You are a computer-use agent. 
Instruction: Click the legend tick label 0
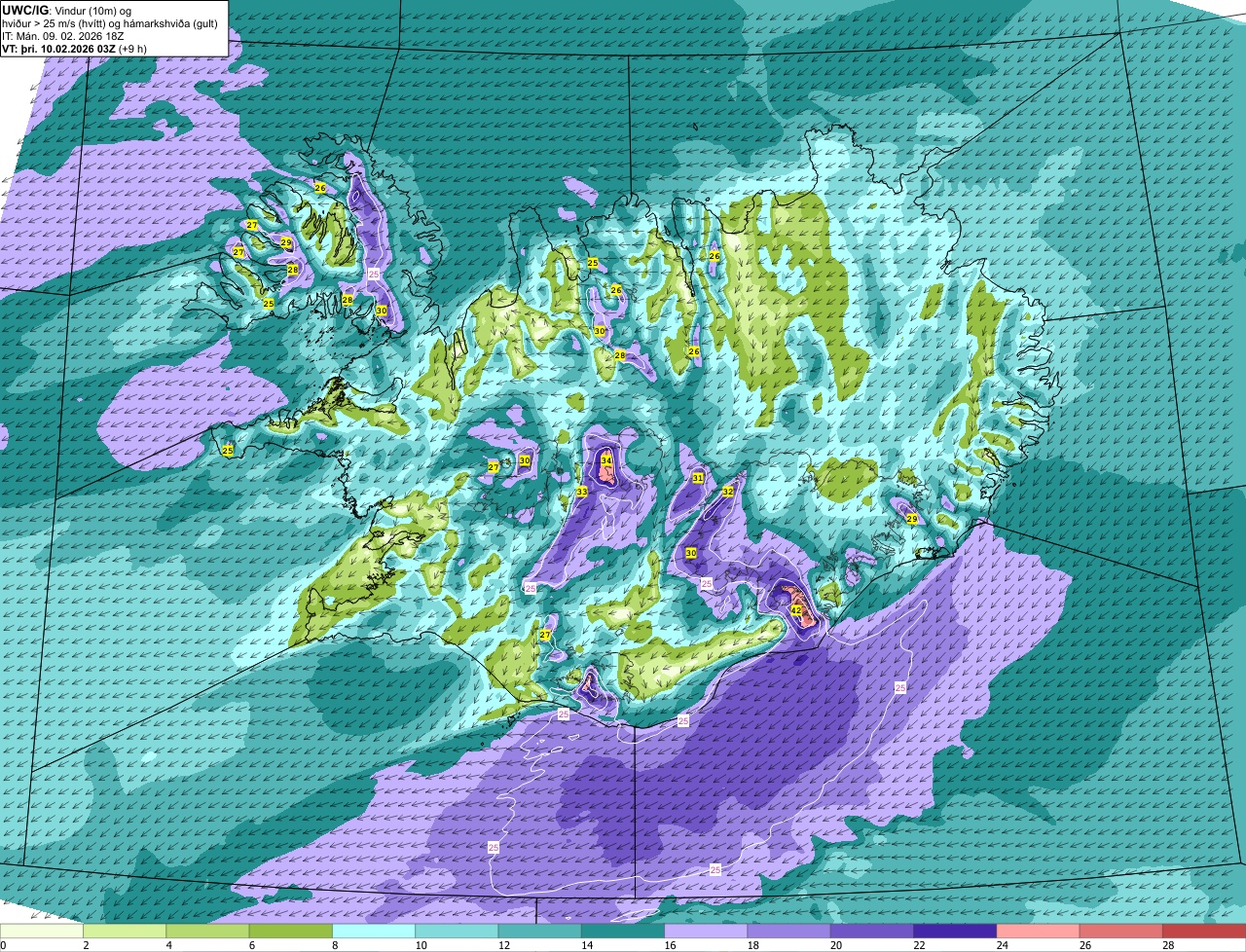(3, 945)
